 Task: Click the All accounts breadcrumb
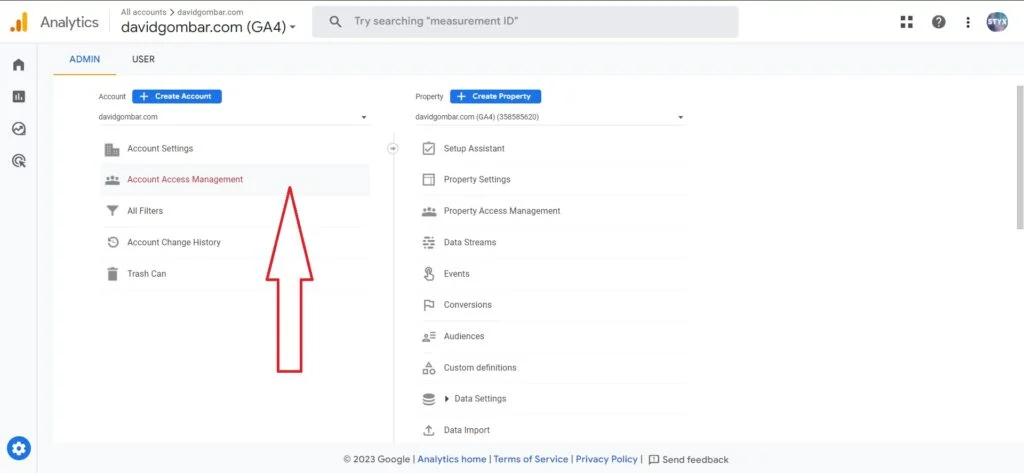[143, 12]
